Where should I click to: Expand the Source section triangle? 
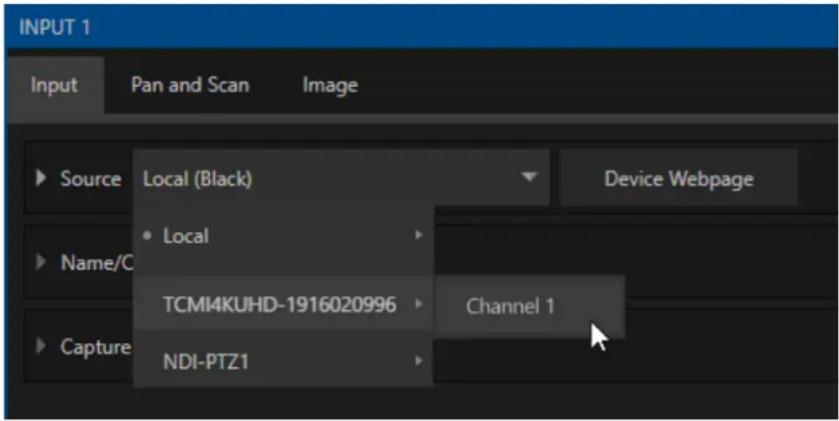[41, 178]
